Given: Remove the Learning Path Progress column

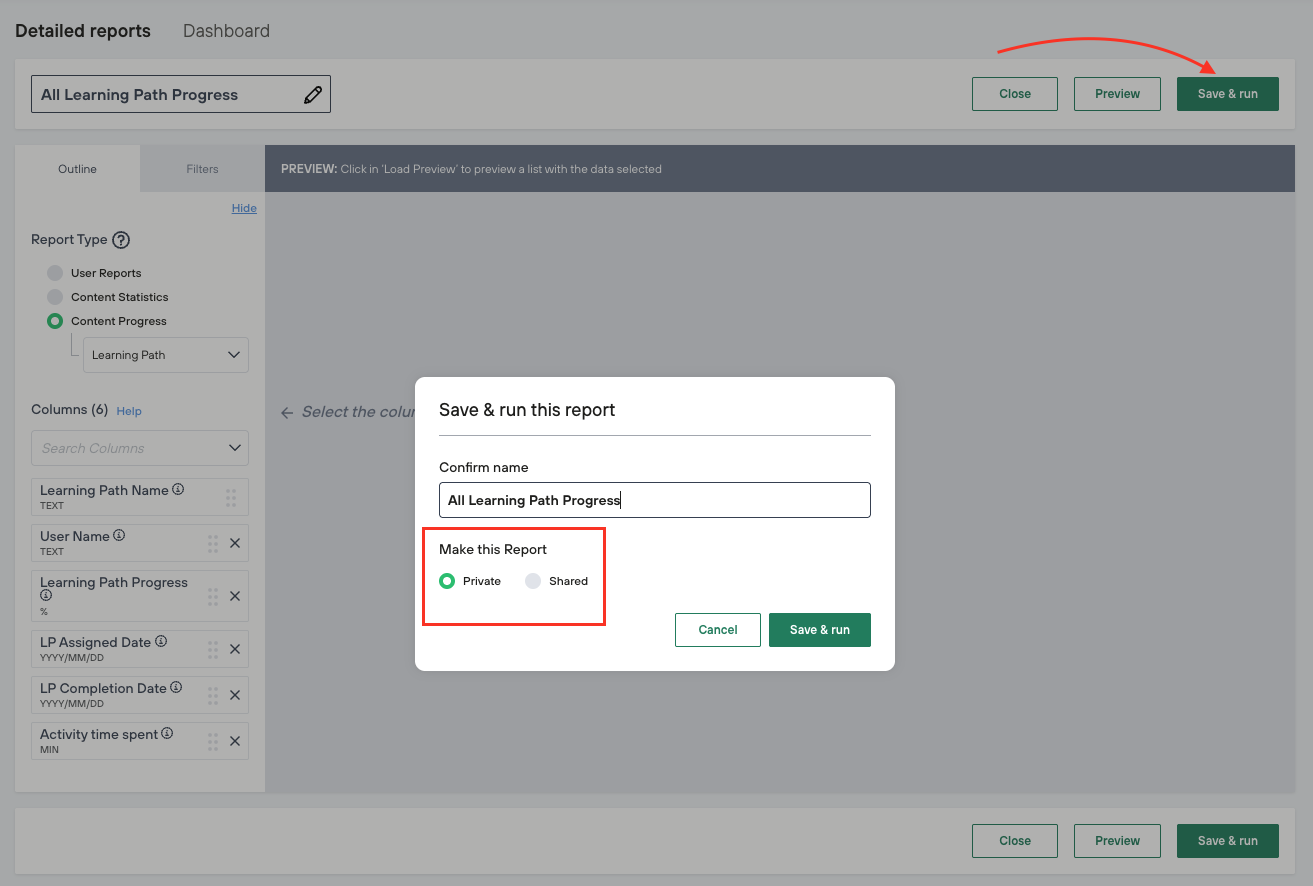Looking at the screenshot, I should pyautogui.click(x=235, y=596).
